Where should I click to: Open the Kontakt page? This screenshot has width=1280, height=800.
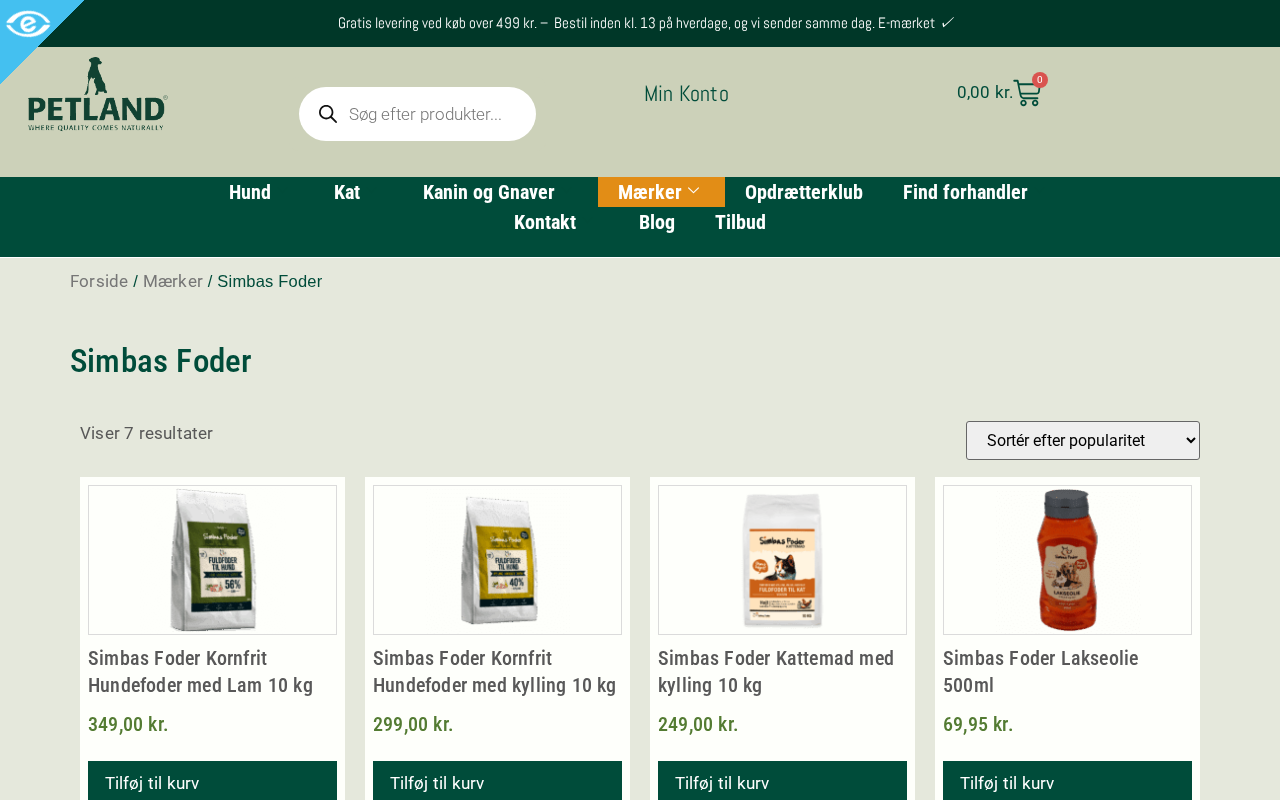pos(545,222)
